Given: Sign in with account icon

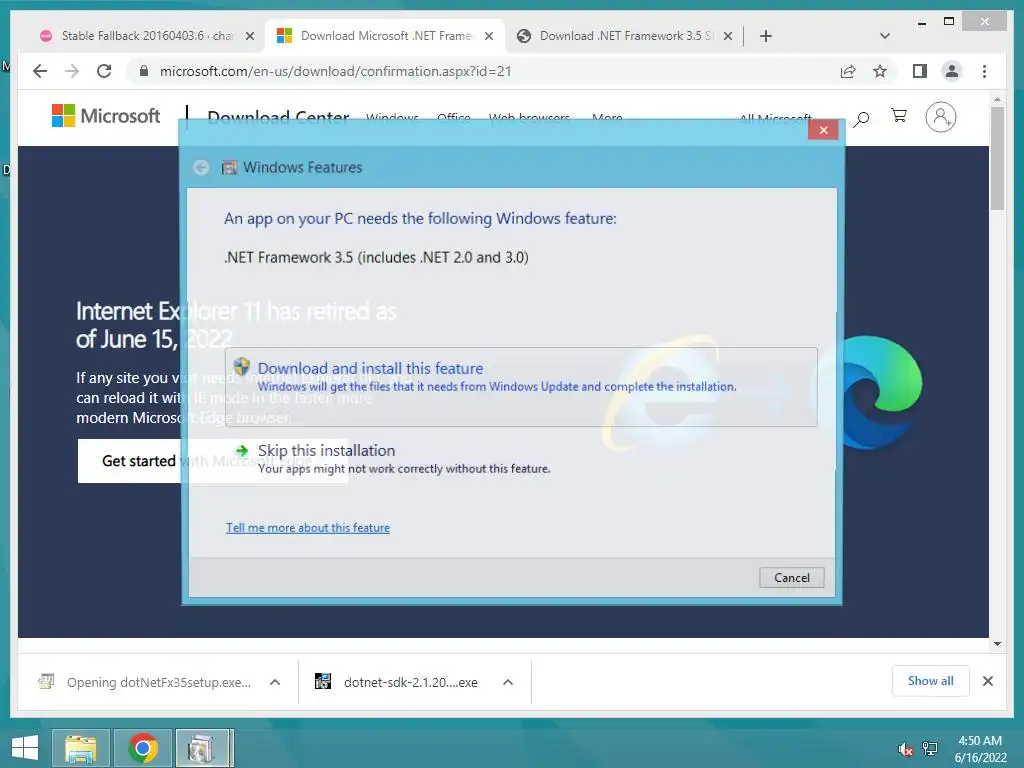Looking at the screenshot, I should point(940,117).
